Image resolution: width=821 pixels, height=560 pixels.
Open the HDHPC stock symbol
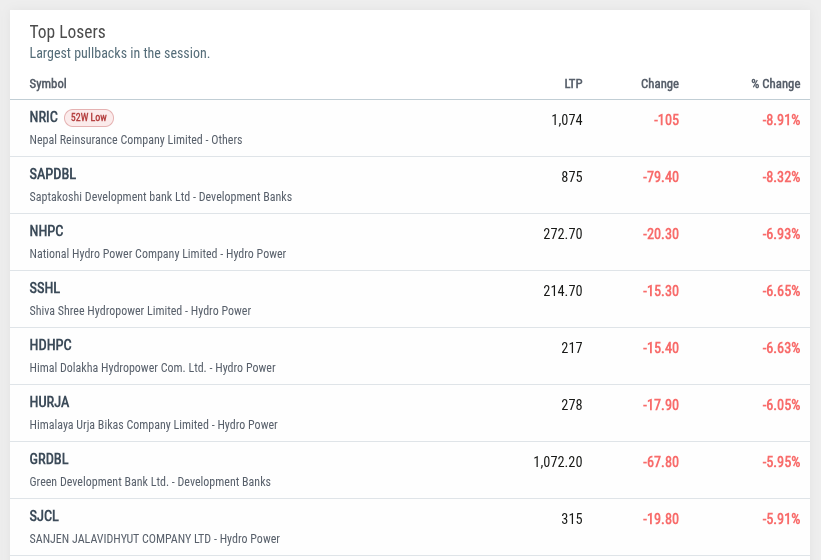[x=50, y=345]
